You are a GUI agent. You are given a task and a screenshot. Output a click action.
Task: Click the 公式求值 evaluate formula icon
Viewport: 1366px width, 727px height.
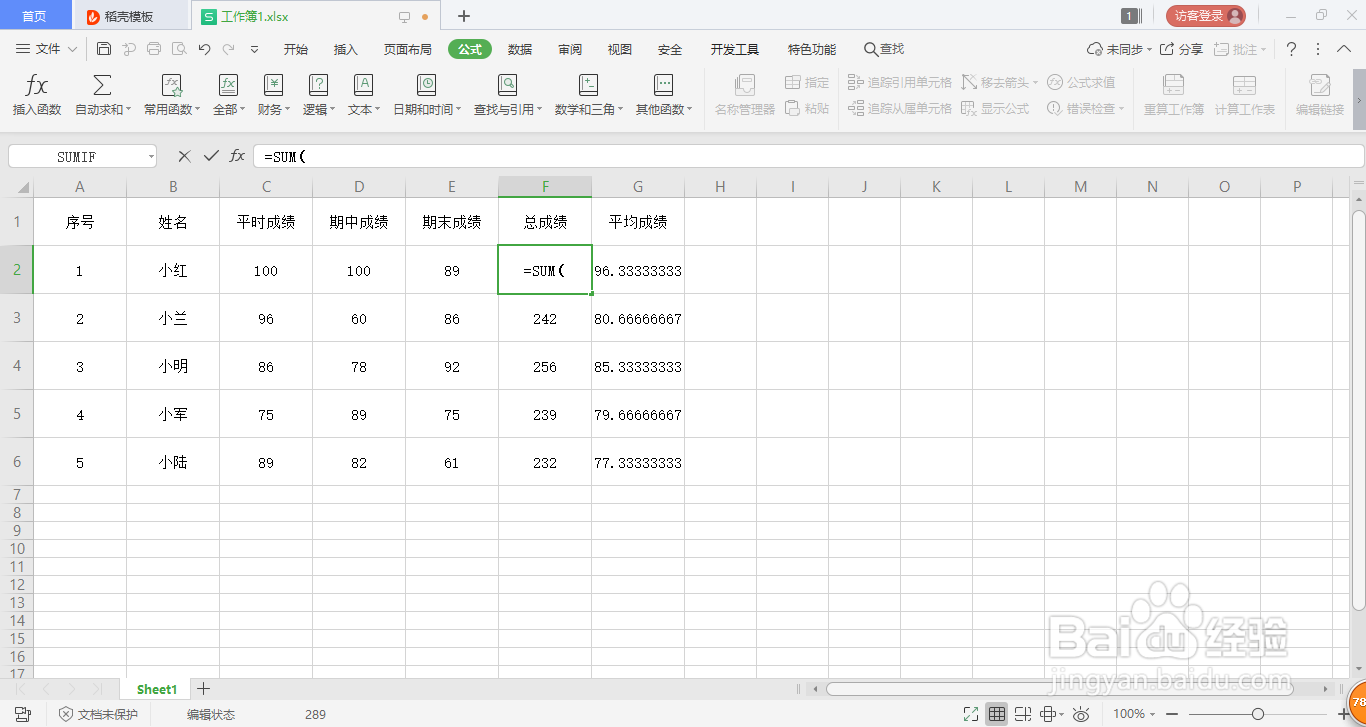1084,82
